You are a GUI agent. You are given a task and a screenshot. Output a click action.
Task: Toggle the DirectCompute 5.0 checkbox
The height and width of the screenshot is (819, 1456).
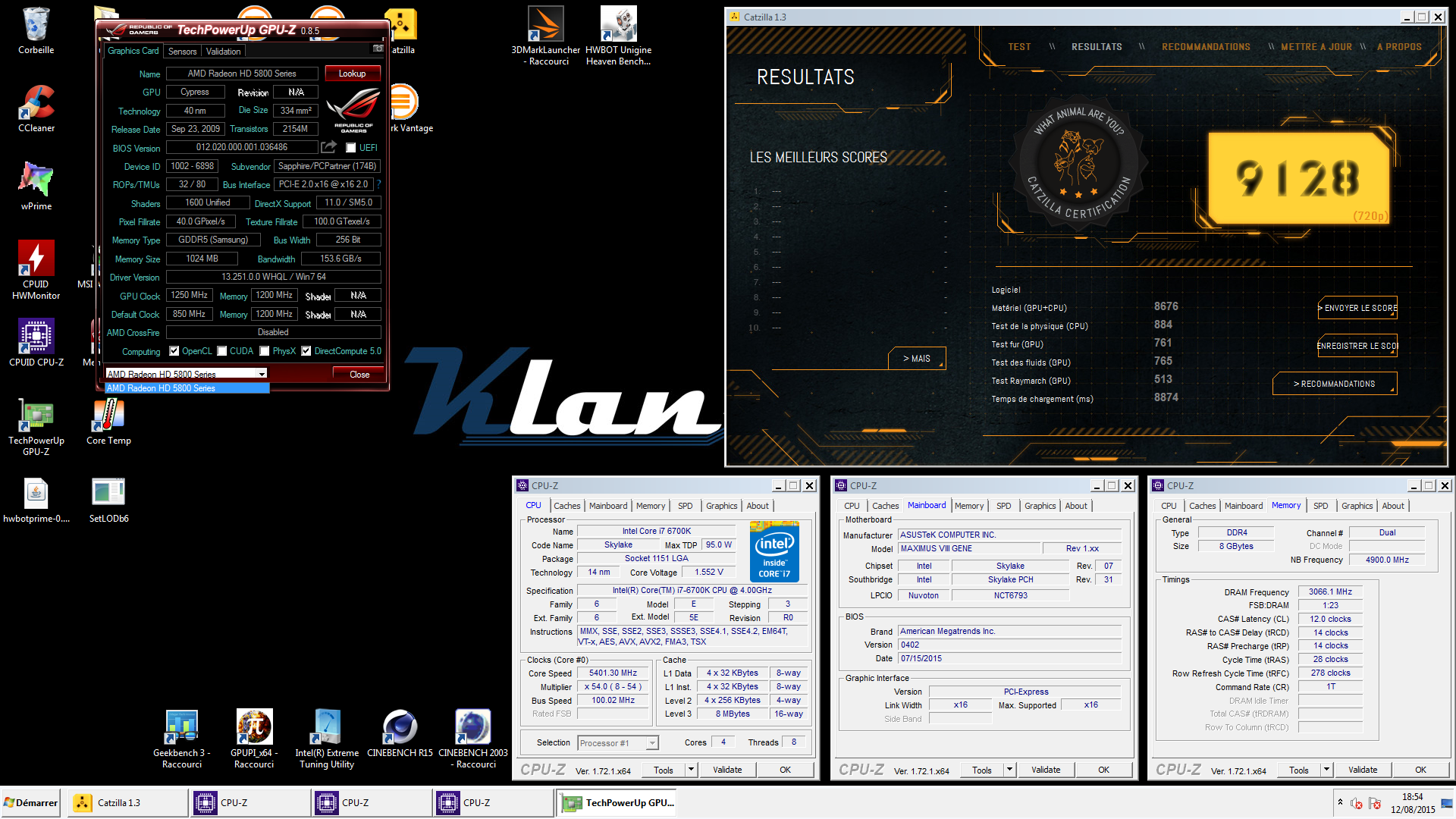point(306,351)
